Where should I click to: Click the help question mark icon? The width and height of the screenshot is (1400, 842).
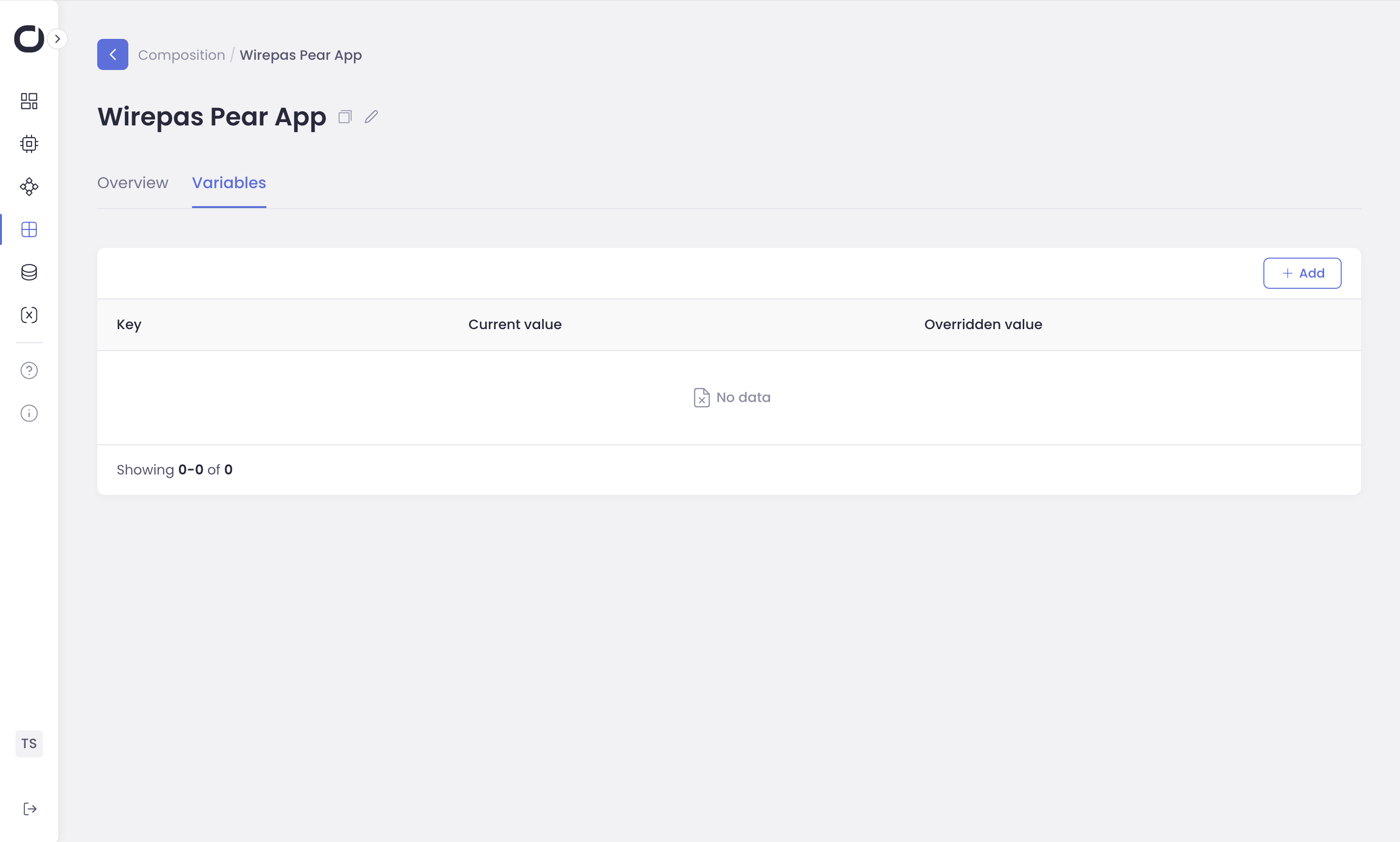(x=29, y=370)
